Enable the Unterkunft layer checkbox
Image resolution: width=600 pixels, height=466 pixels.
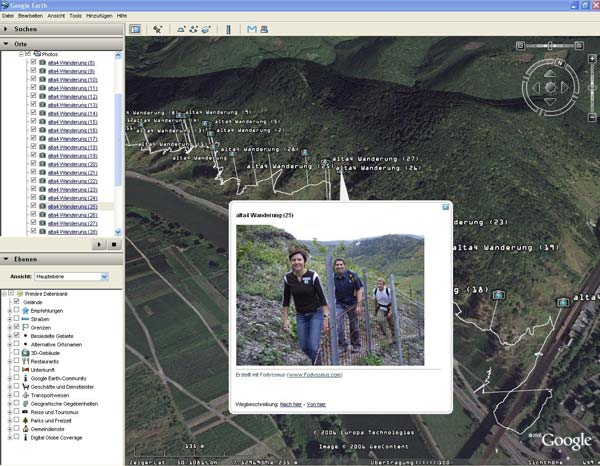pyautogui.click(x=16, y=369)
